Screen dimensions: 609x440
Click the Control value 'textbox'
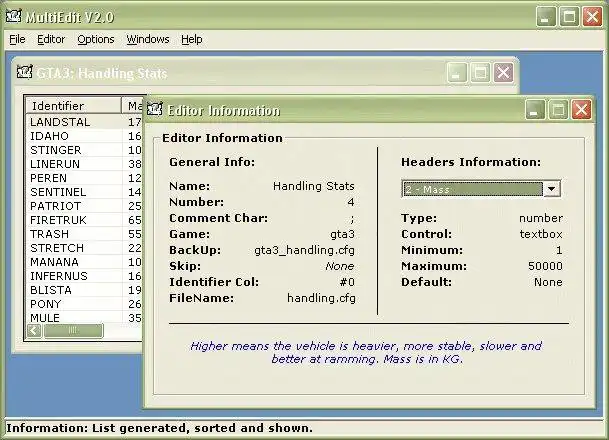(x=541, y=234)
